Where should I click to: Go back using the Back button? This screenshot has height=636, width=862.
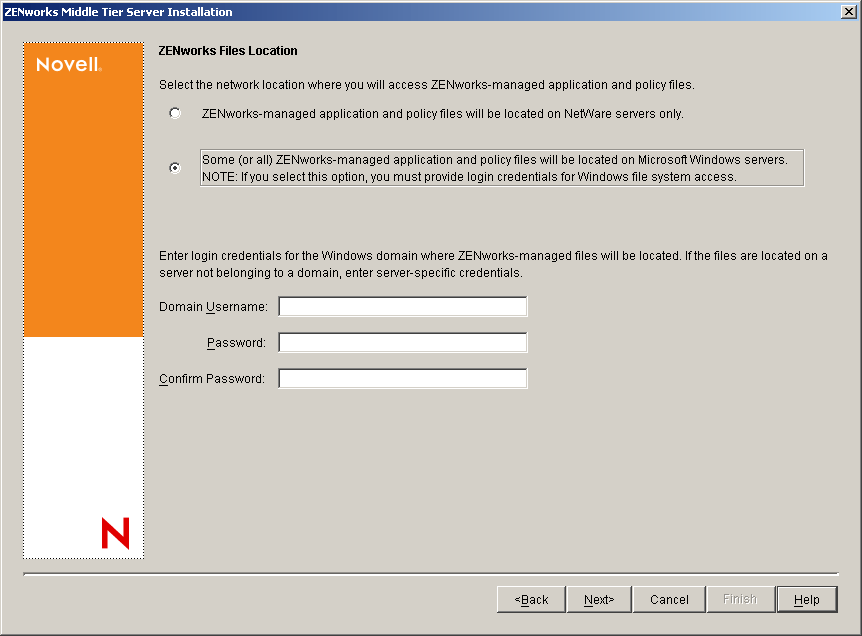(x=531, y=599)
